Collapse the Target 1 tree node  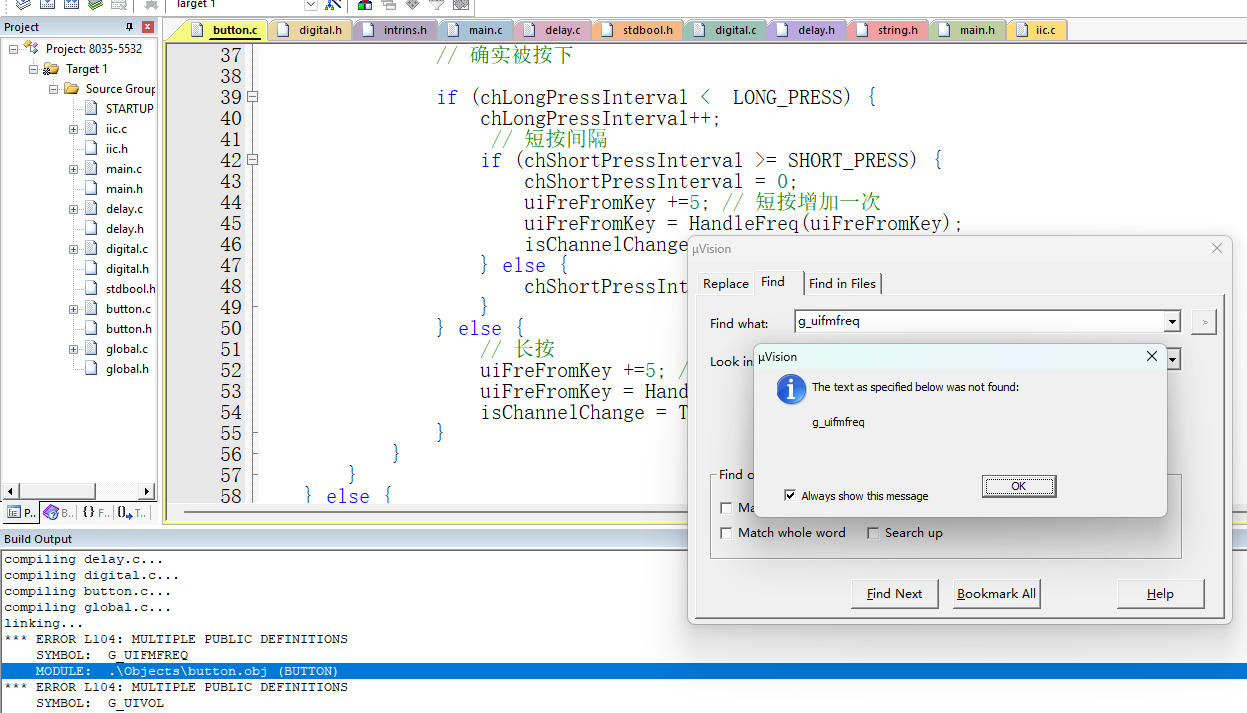click(x=33, y=69)
